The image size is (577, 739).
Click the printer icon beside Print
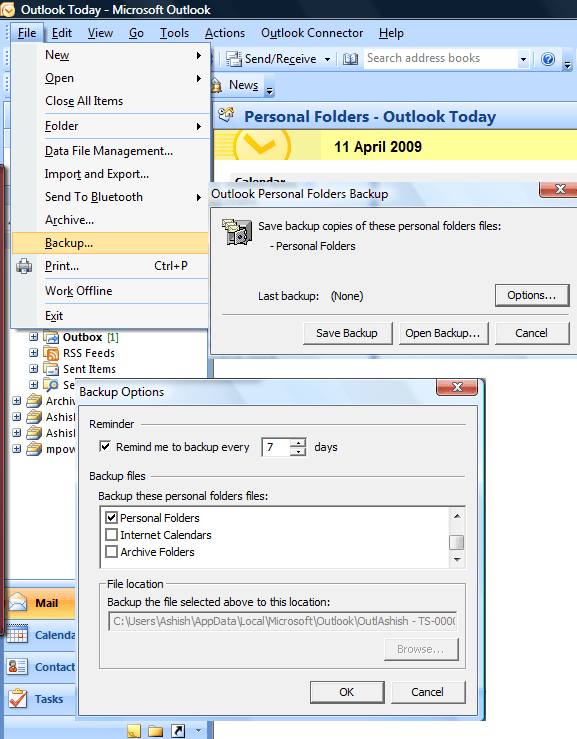(x=24, y=266)
